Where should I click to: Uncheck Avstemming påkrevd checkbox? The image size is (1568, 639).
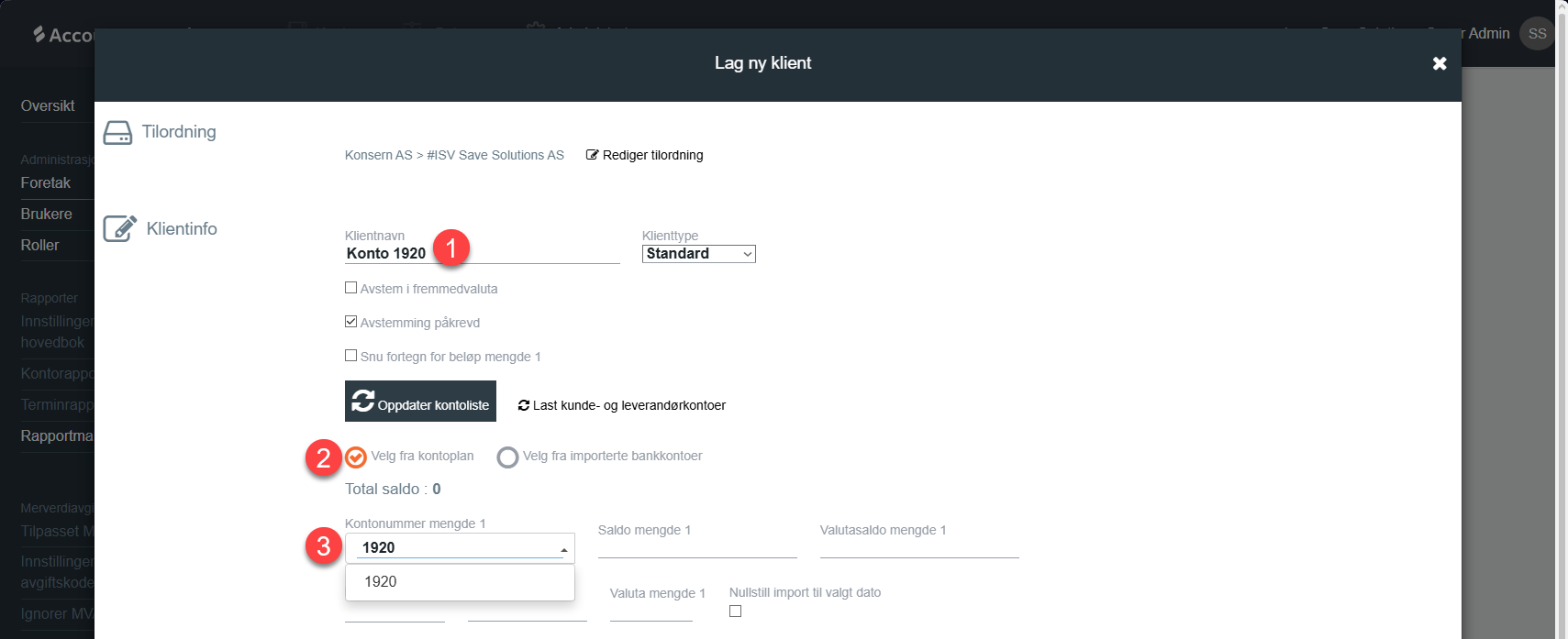click(x=350, y=322)
